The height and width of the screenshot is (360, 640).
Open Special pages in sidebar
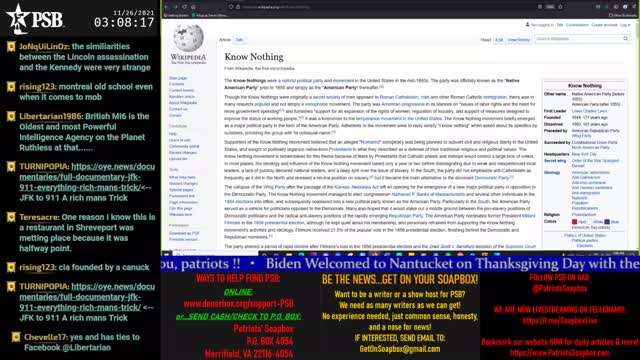click(x=181, y=190)
